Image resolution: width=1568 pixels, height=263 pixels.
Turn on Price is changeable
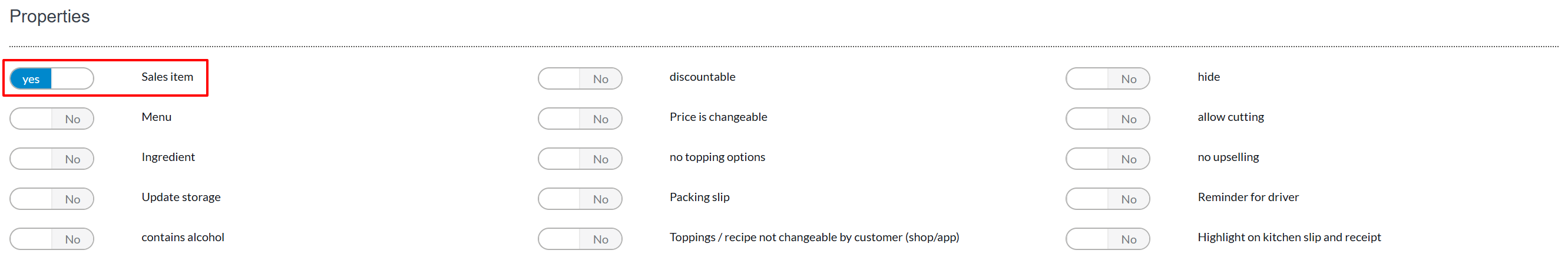click(580, 119)
